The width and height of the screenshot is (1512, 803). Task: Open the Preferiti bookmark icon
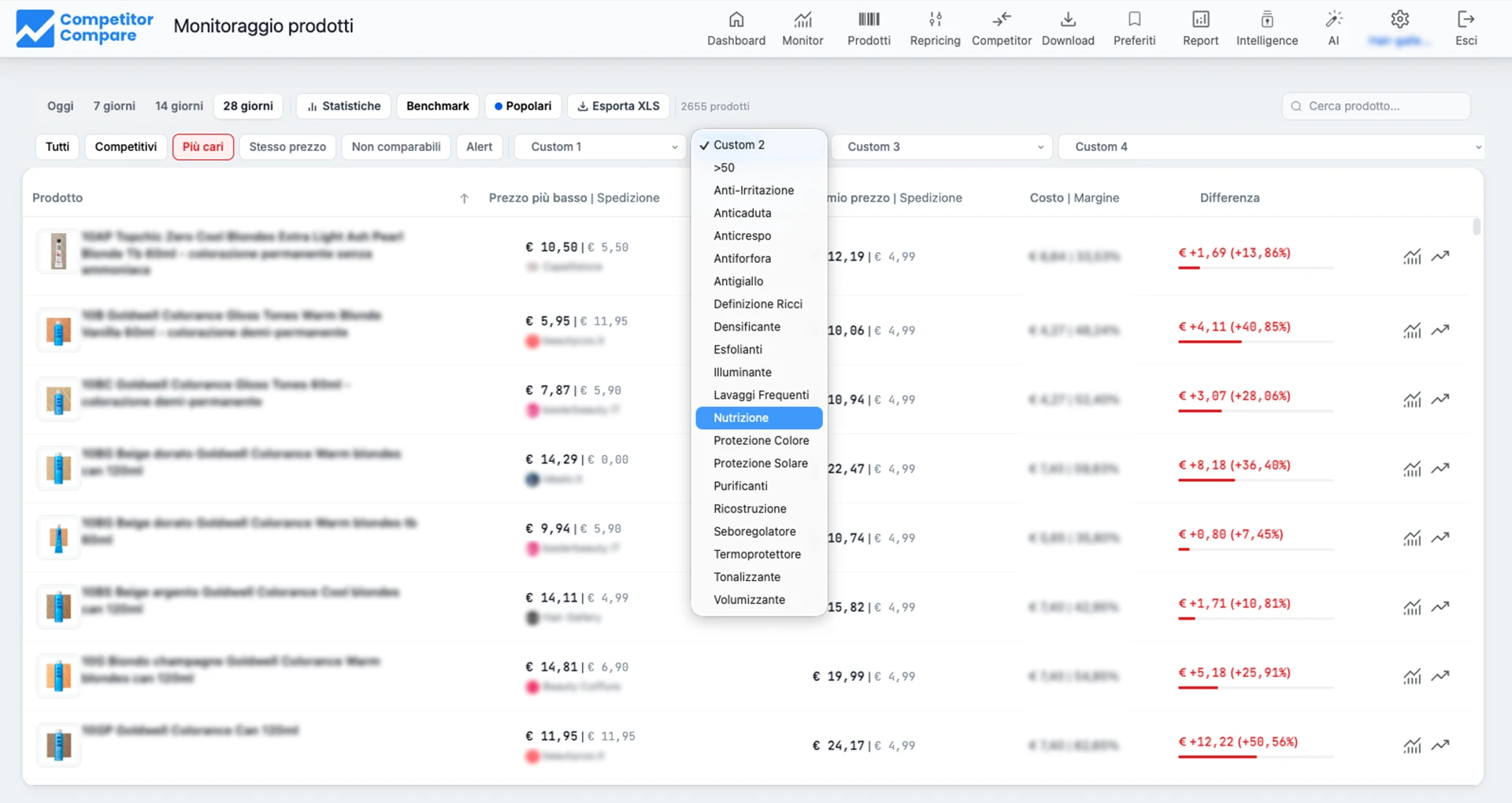point(1134,20)
